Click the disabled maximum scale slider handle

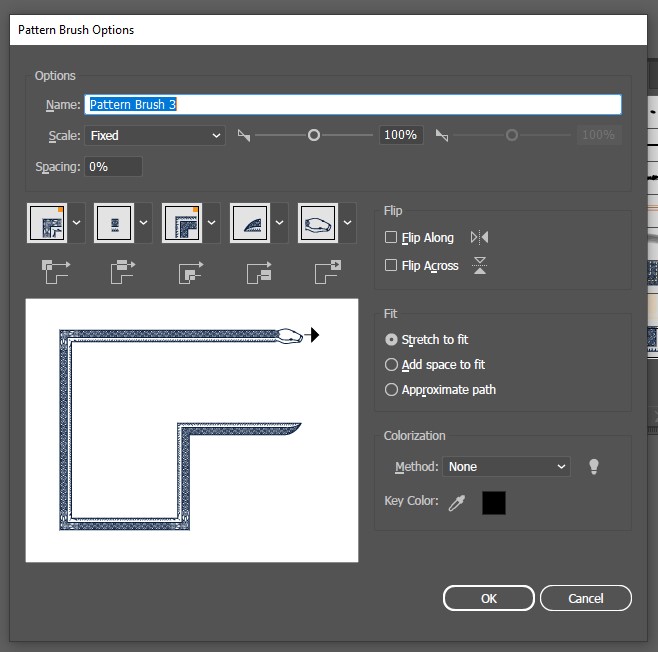pyautogui.click(x=512, y=135)
